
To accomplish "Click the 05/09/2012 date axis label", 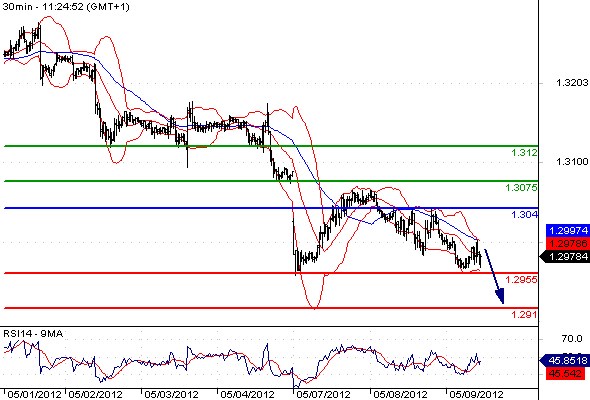I will (477, 394).
